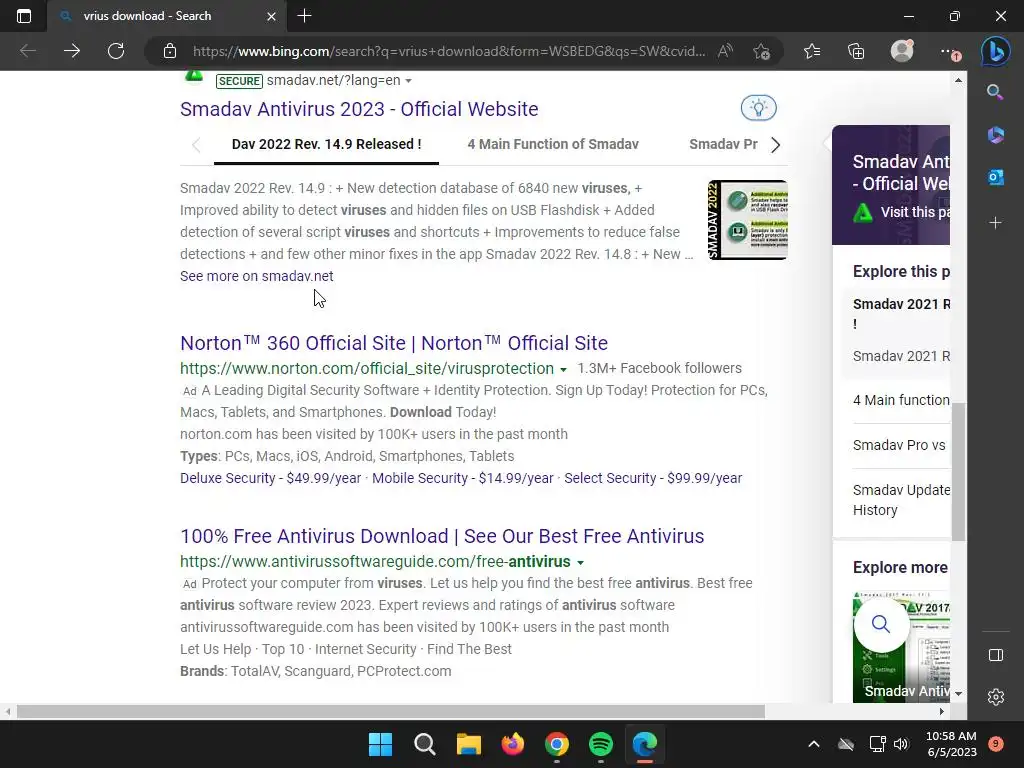This screenshot has height=768, width=1024.
Task: Click the Read aloud icon
Action: pyautogui.click(x=725, y=51)
